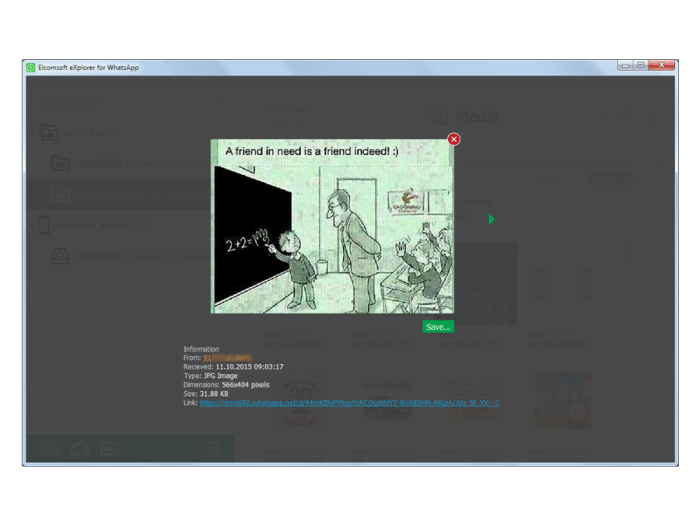Click the Elcomsoft app icon in title bar
This screenshot has width=700, height=525.
(31, 67)
